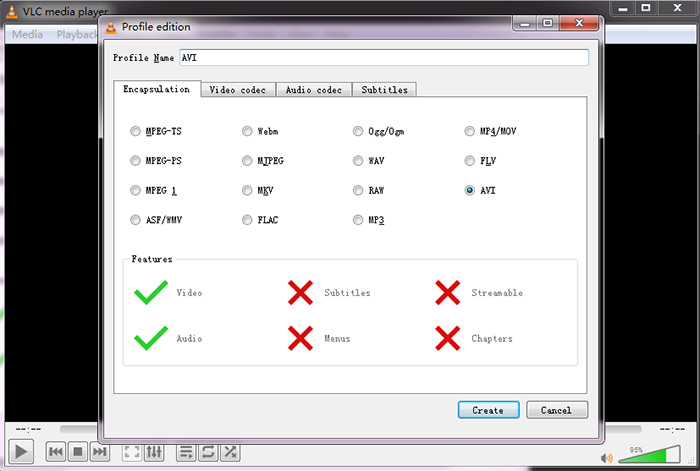The image size is (700, 471).
Task: Toggle the playlist icon
Action: pos(186,452)
